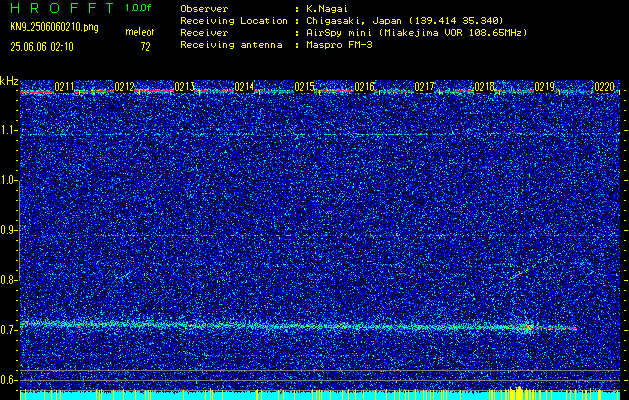The width and height of the screenshot is (629, 400).
Task: Click the 0220 time marker
Action: (605, 87)
